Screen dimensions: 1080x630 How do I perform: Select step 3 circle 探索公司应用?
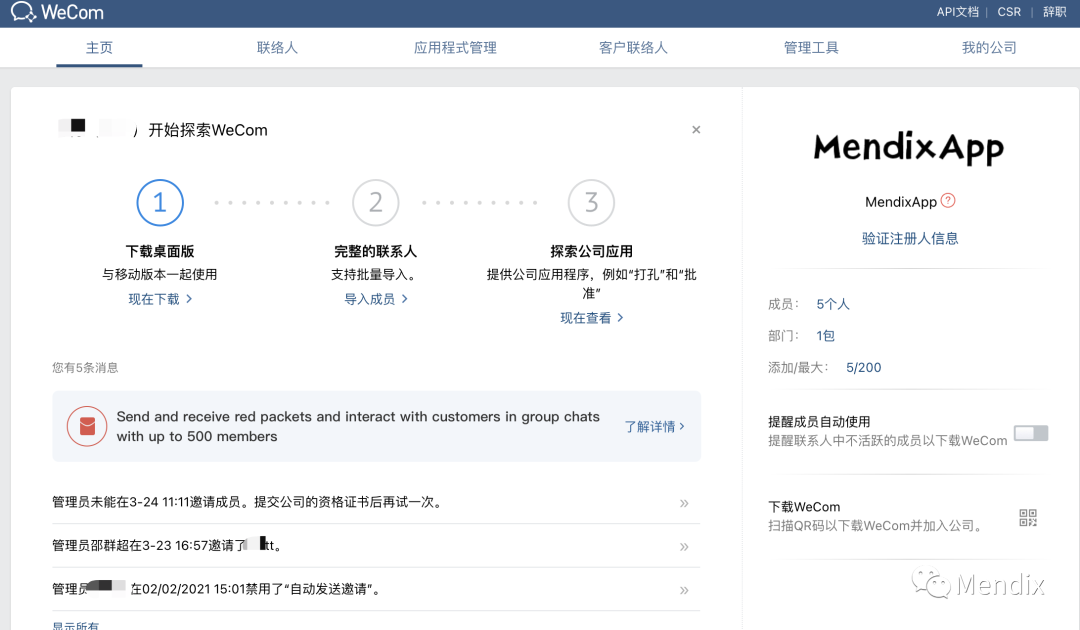(x=592, y=202)
